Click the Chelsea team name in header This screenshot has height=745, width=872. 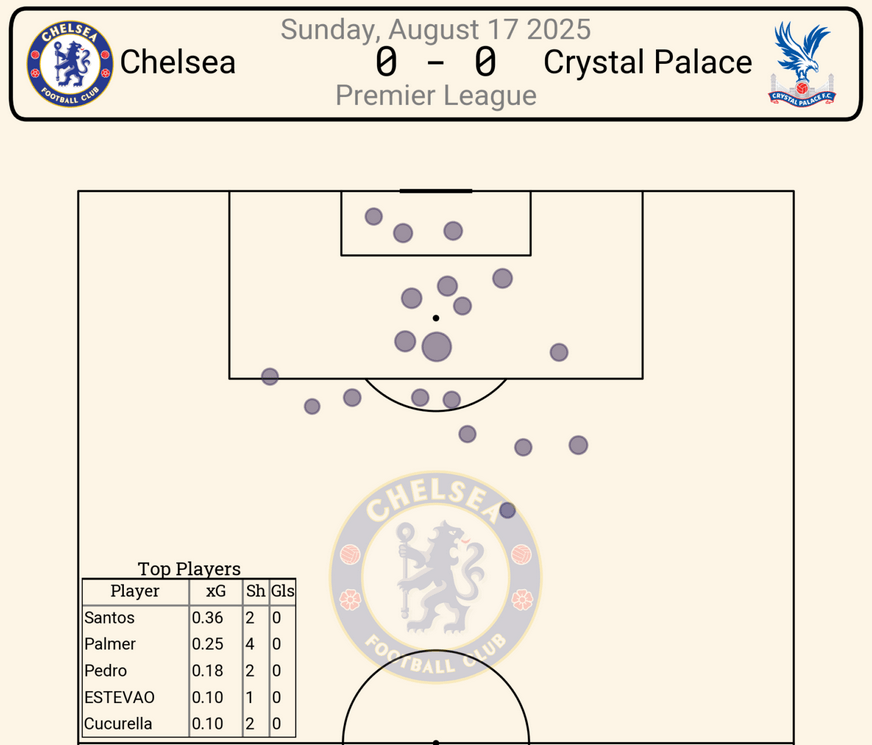tap(178, 62)
